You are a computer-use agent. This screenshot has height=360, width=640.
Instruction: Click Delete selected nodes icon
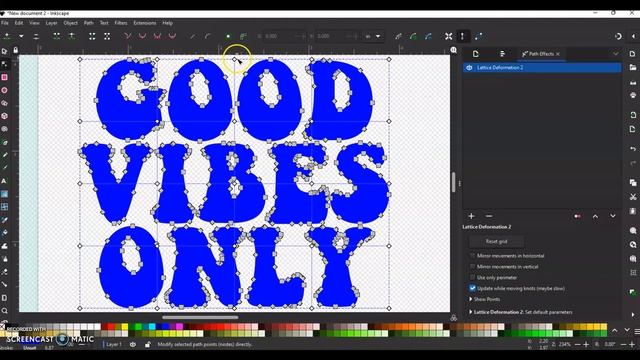[36, 36]
